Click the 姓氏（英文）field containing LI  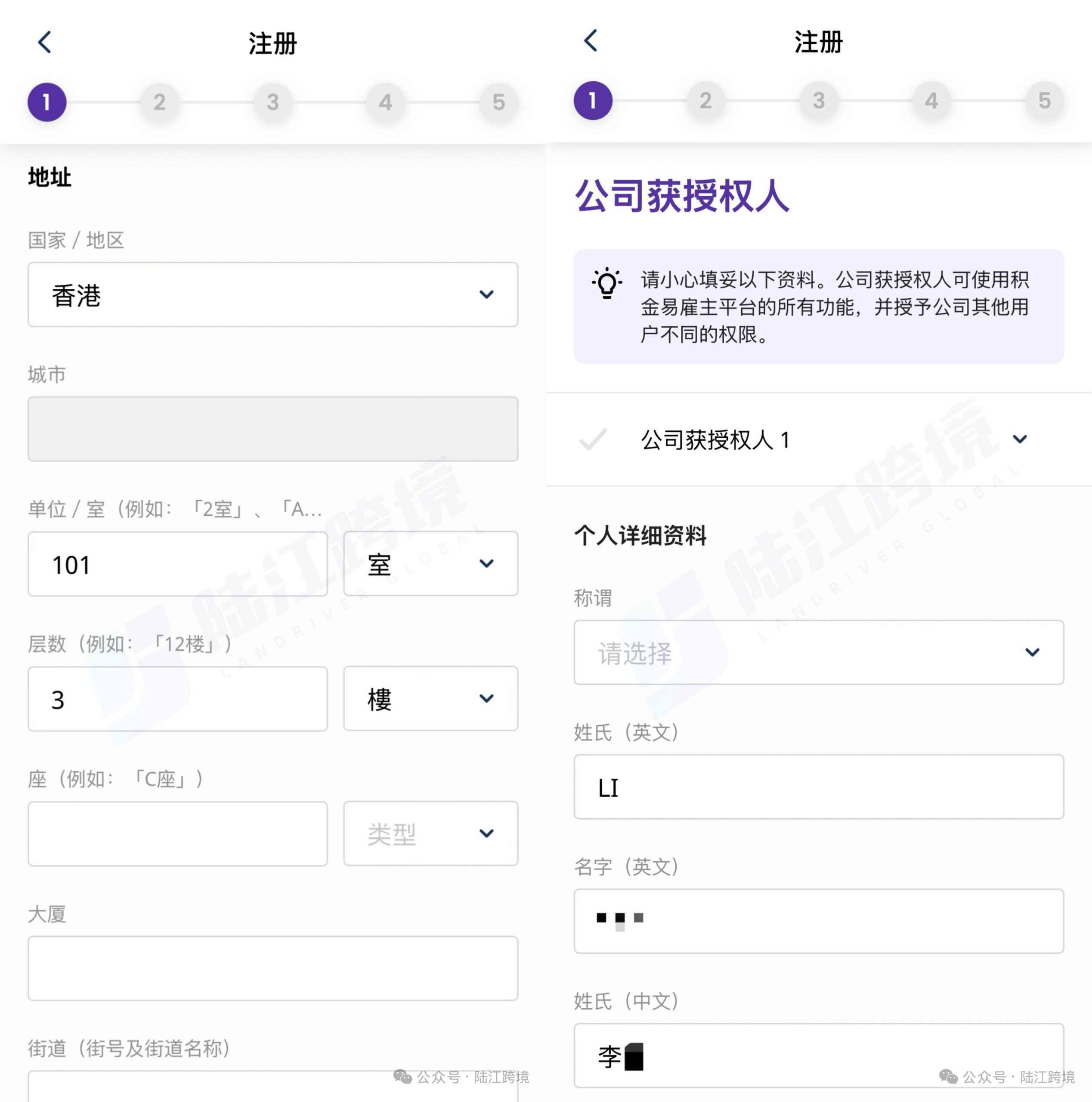[x=819, y=786]
